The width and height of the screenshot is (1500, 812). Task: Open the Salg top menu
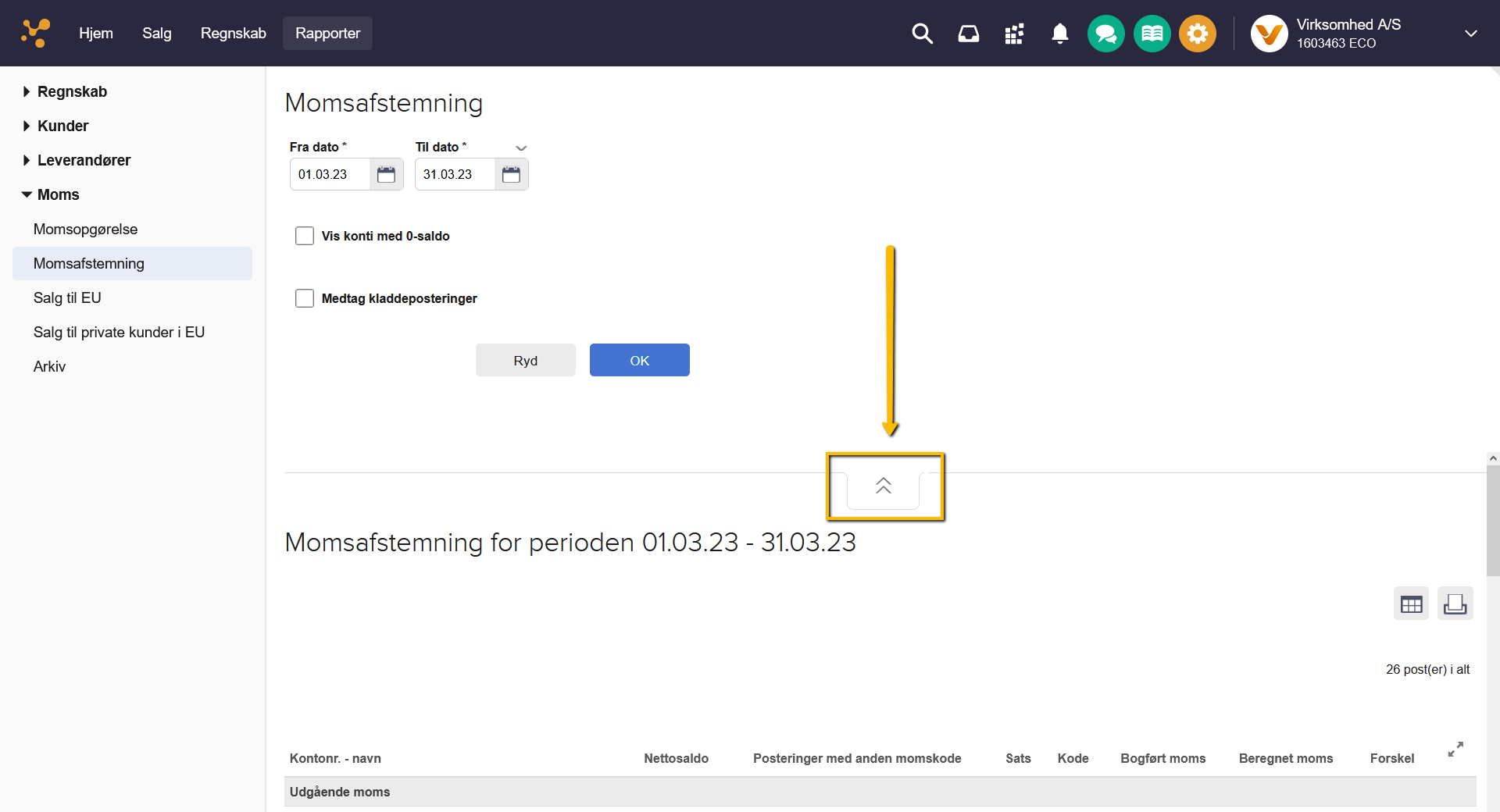tap(156, 34)
